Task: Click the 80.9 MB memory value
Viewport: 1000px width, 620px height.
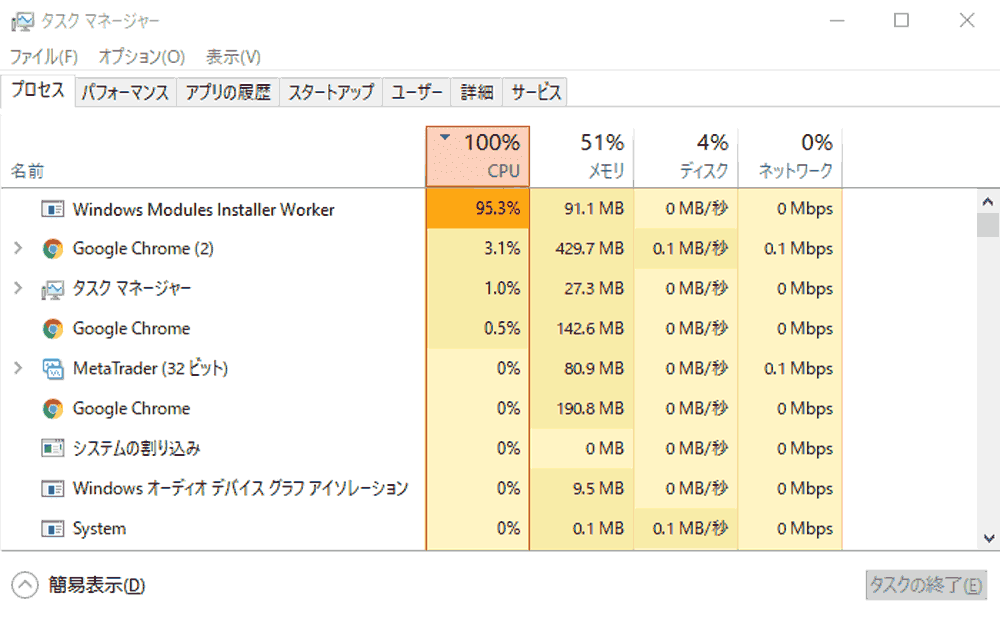Action: pyautogui.click(x=594, y=368)
